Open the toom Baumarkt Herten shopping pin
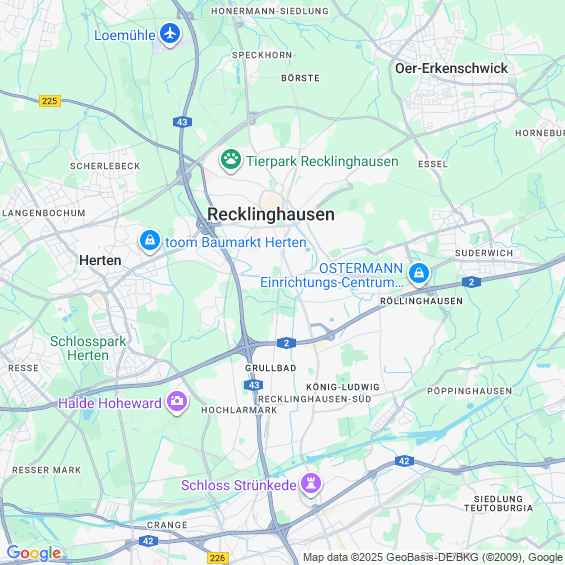565x565 pixels. click(x=150, y=241)
